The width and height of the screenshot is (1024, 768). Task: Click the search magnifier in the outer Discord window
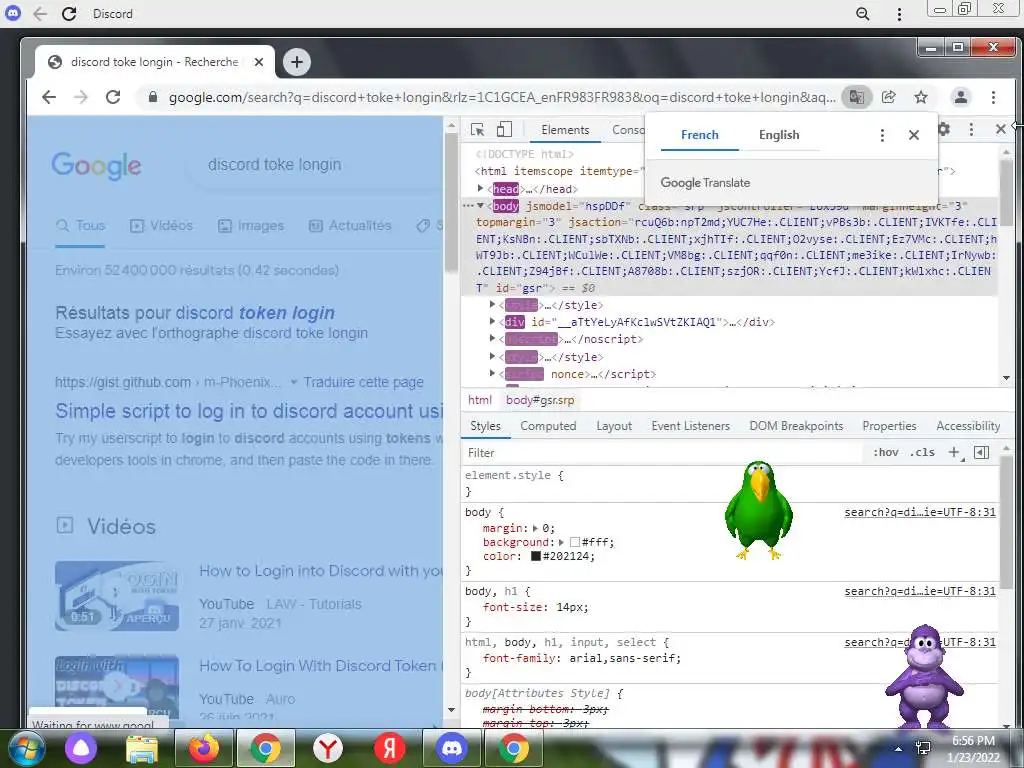pos(863,14)
